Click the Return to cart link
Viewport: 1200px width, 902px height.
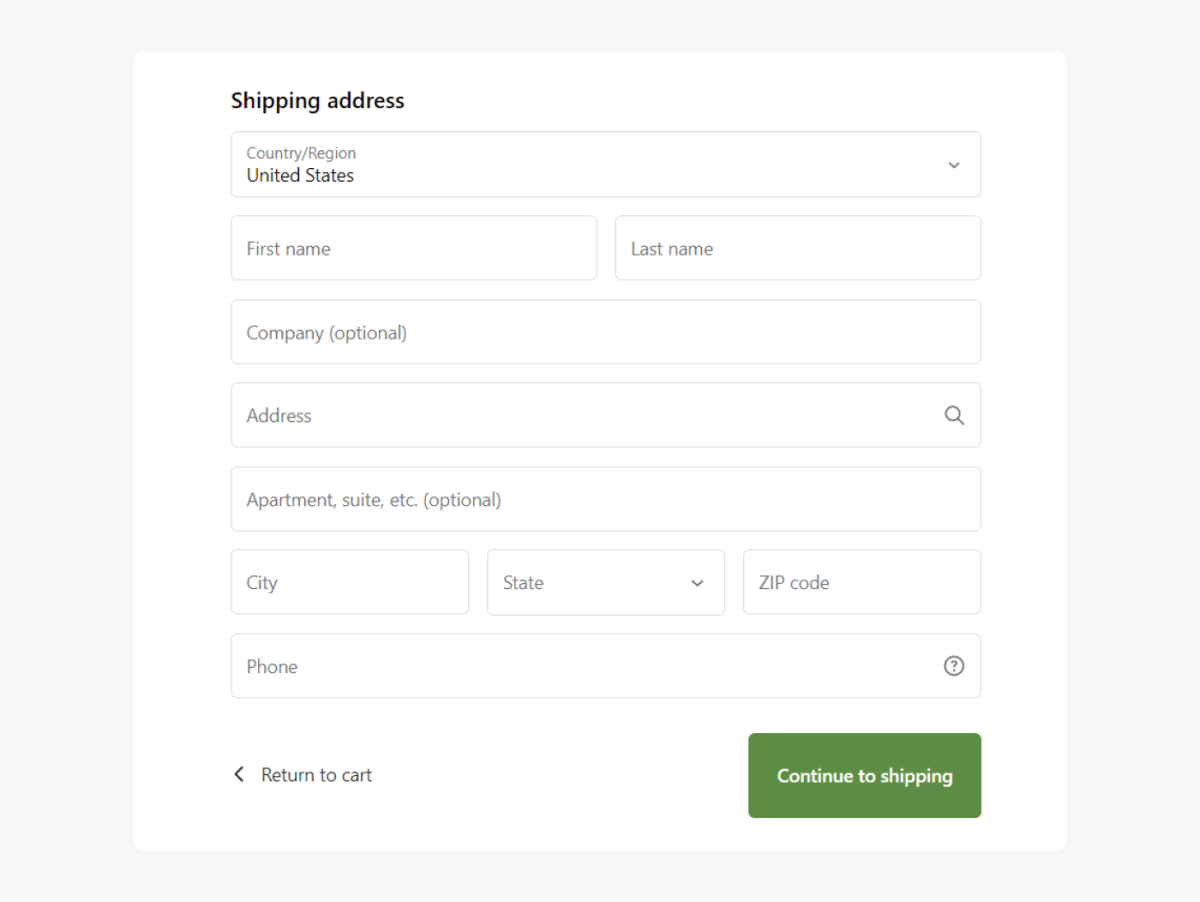point(316,774)
